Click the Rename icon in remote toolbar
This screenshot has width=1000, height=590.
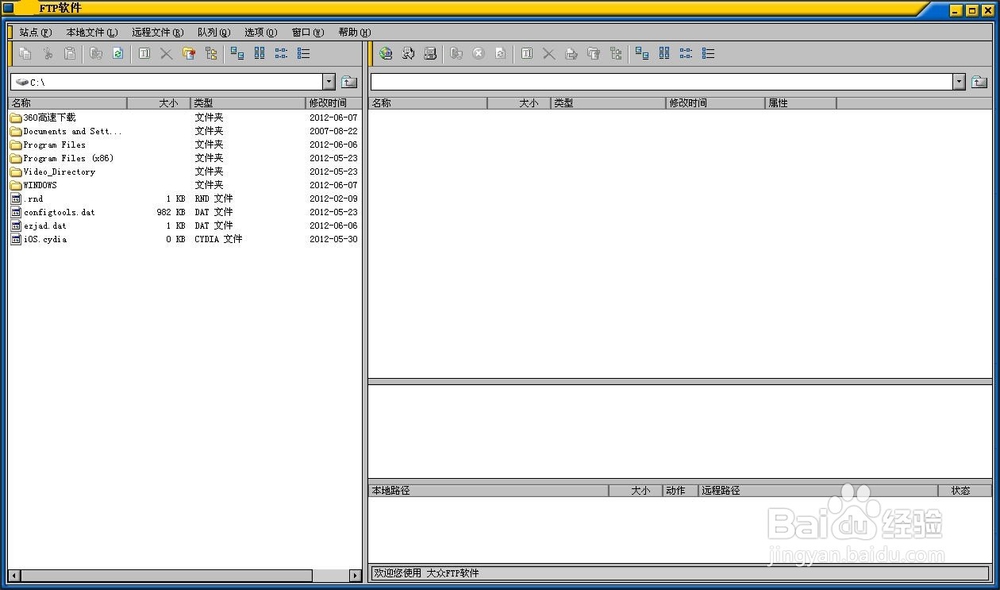pyautogui.click(x=527, y=54)
